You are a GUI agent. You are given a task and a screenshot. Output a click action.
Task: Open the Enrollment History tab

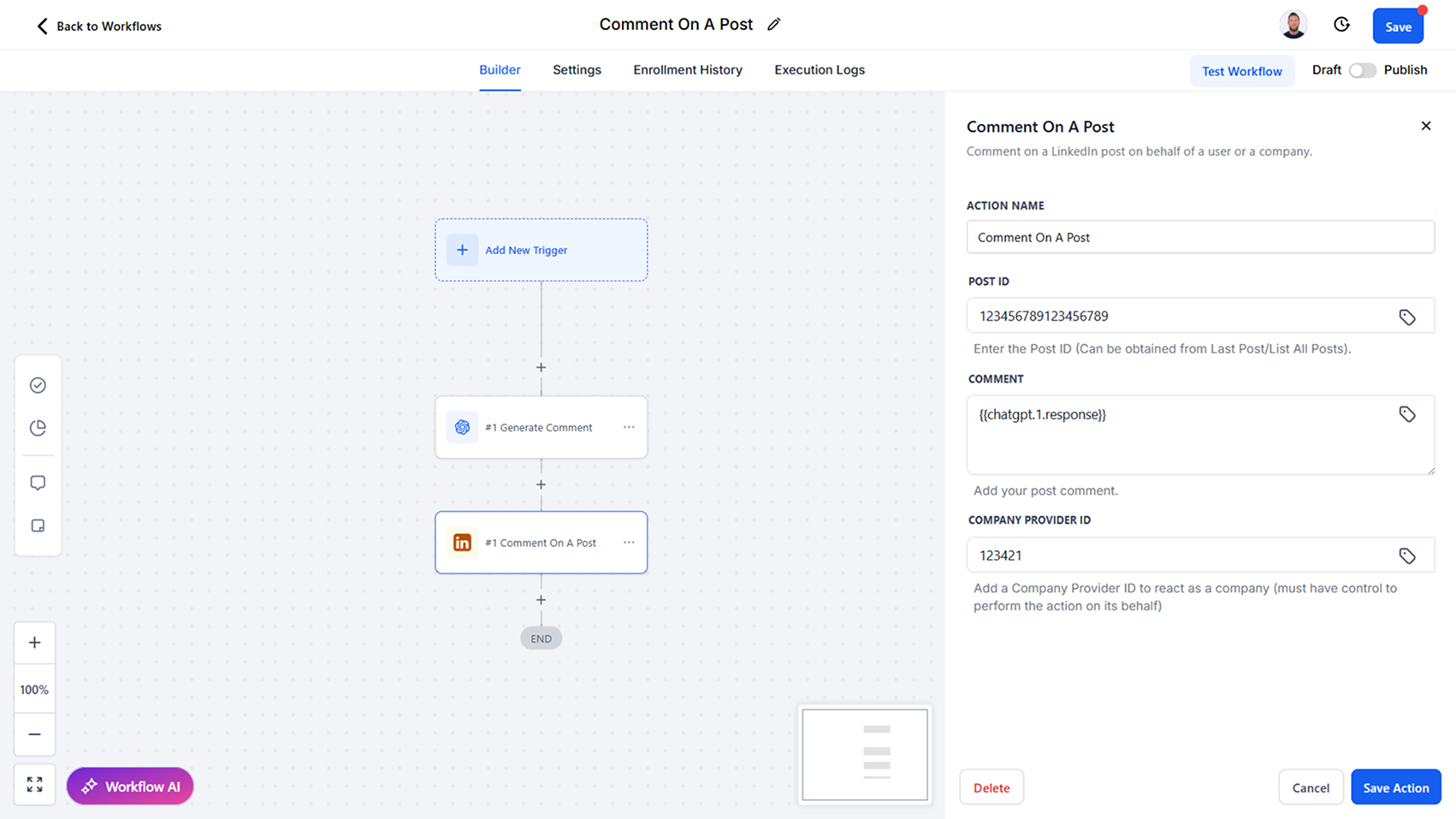tap(687, 70)
